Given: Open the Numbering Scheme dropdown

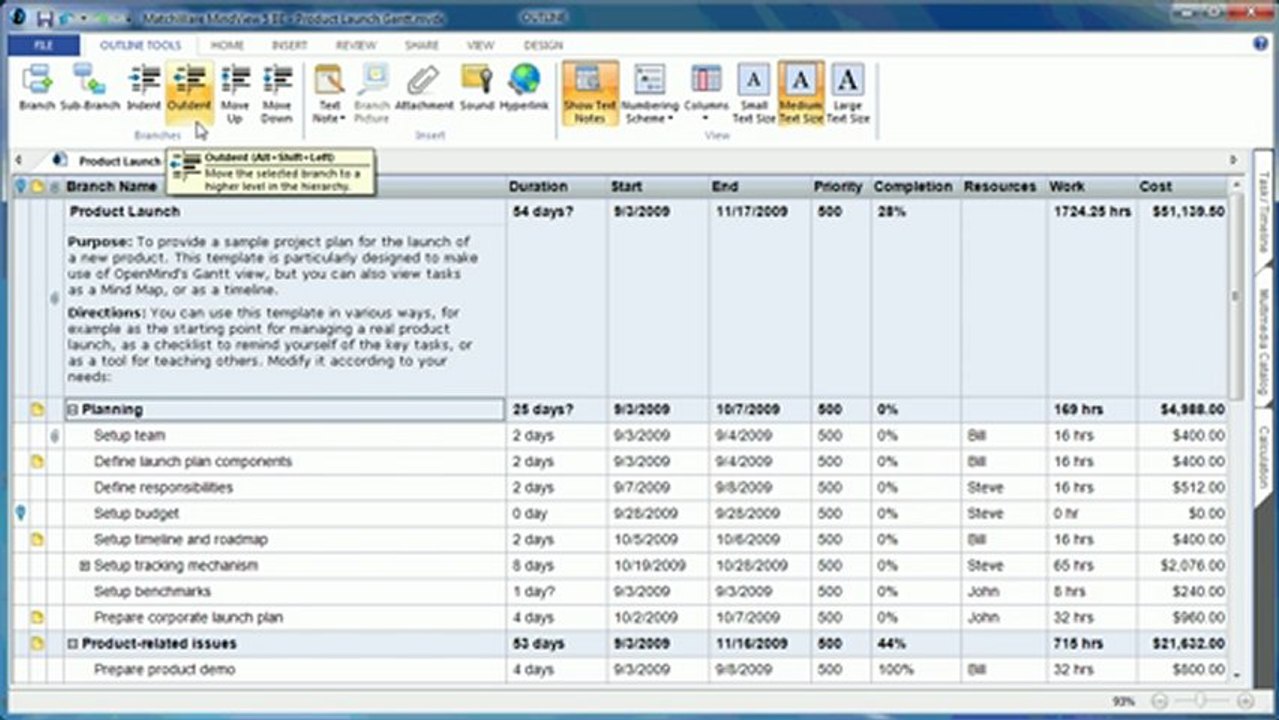Looking at the screenshot, I should [649, 93].
